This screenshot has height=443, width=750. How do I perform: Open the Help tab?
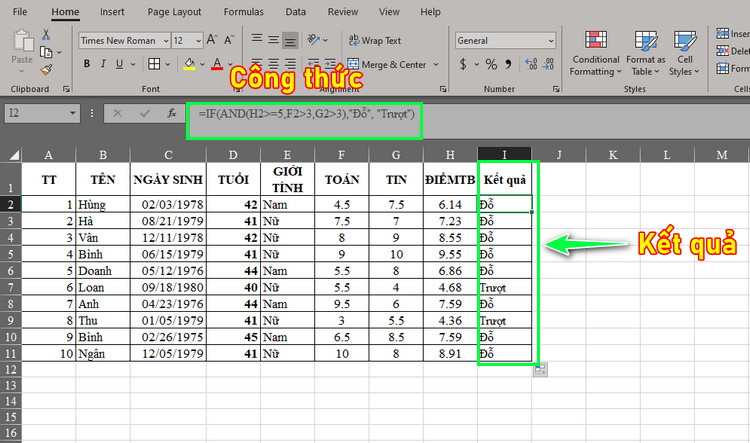click(x=430, y=12)
